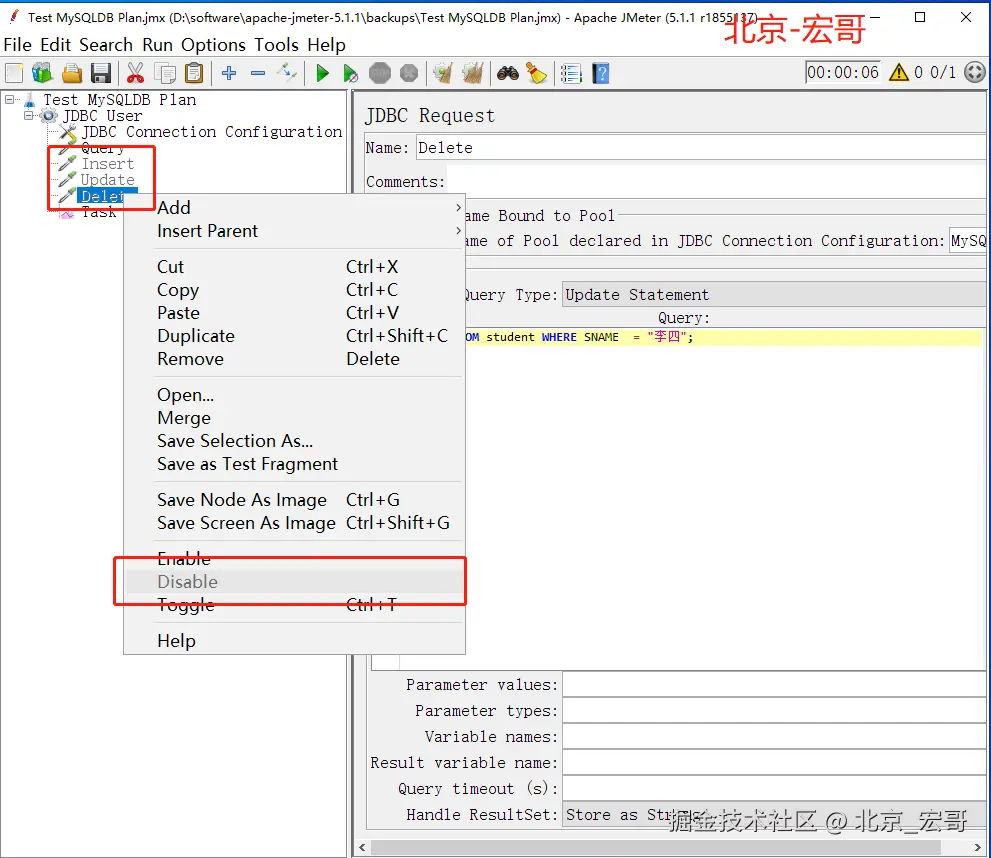
Task: Click the Query timeout field
Action: pyautogui.click(x=774, y=789)
